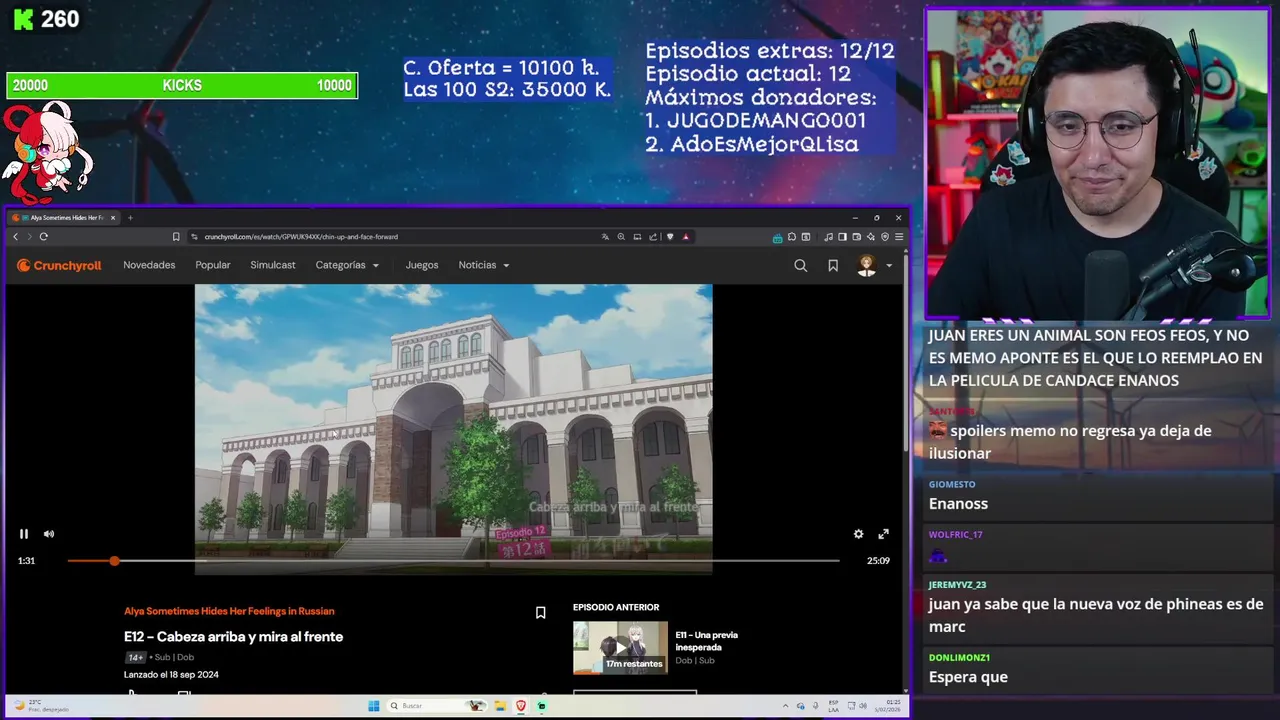Expand the Noticias dropdown

[484, 265]
